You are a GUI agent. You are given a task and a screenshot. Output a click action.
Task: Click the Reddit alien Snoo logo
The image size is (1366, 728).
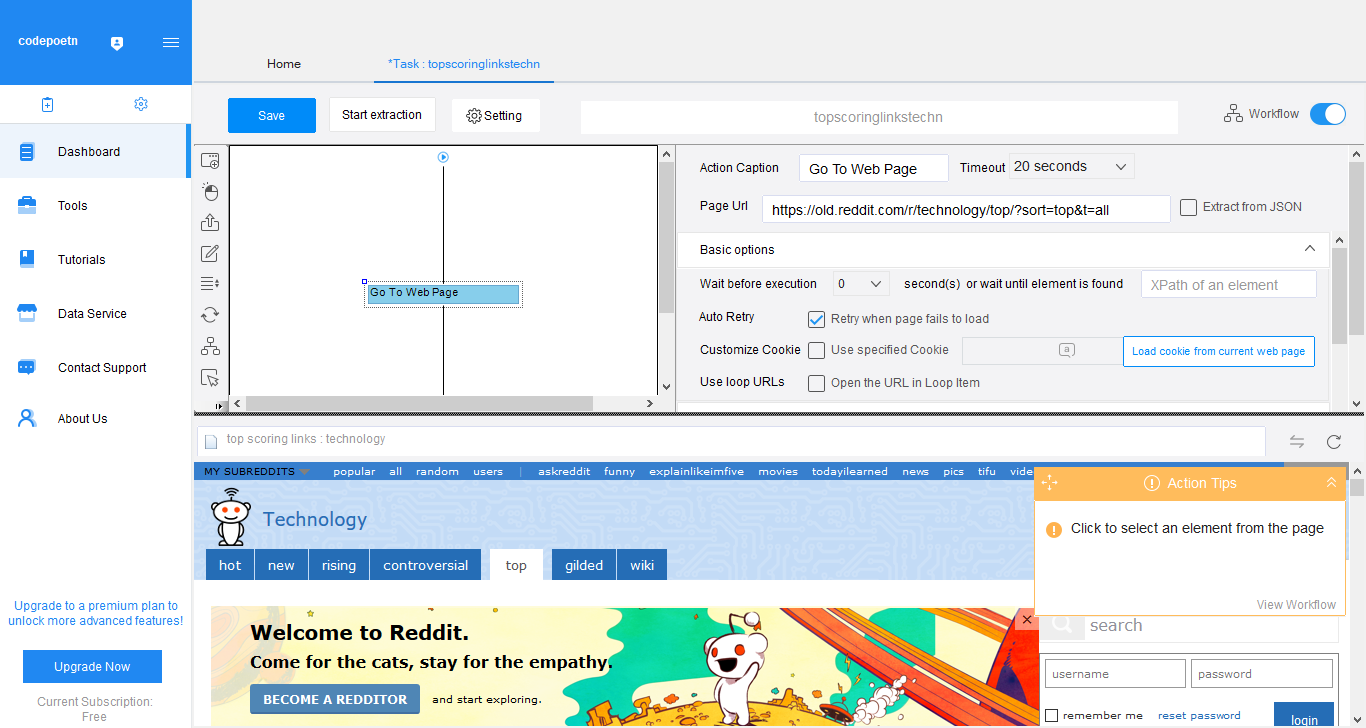coord(231,516)
